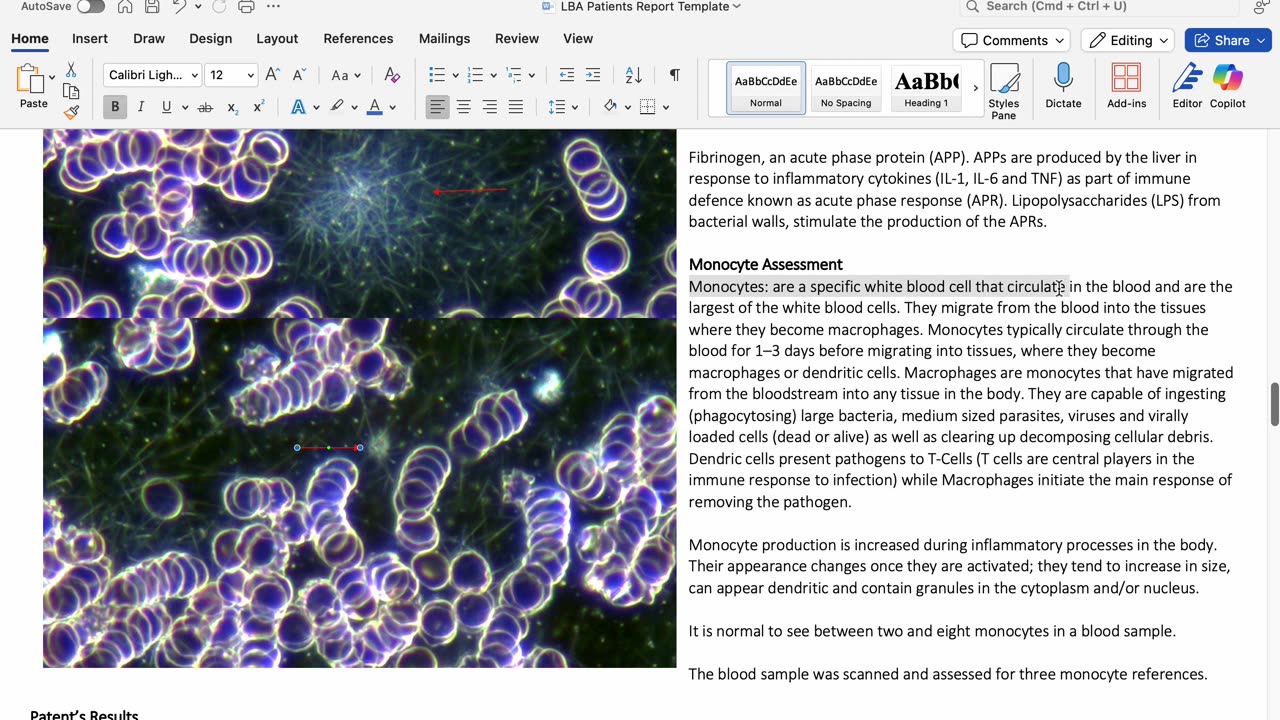Open the more quick-access options ellipsis
Screen dimensions: 1280x720
point(273,7)
